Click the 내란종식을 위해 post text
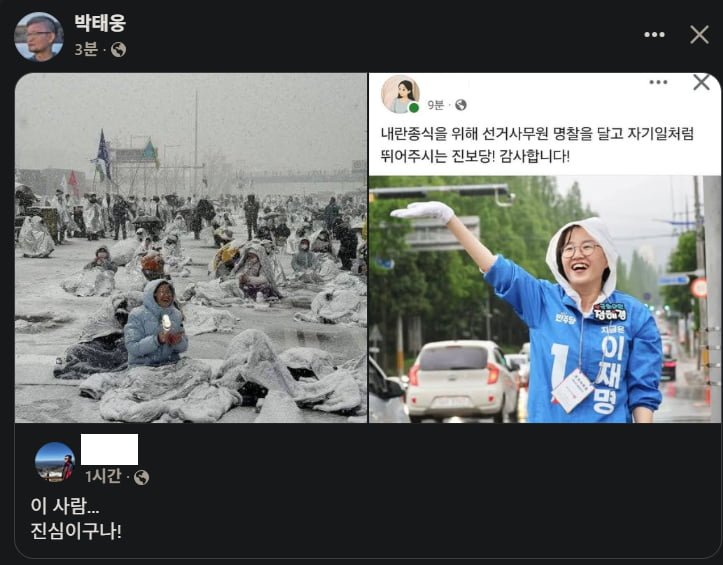 pyautogui.click(x=537, y=145)
